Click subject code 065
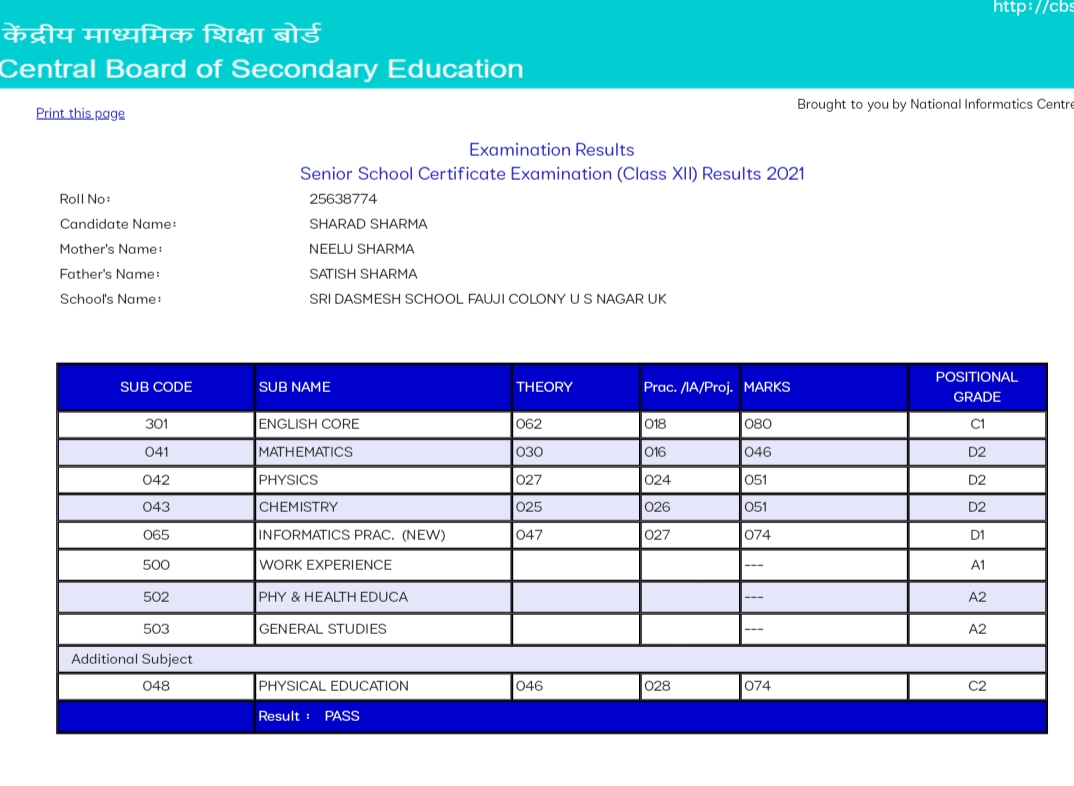Screen dimensions: 1074x786 tap(156, 535)
